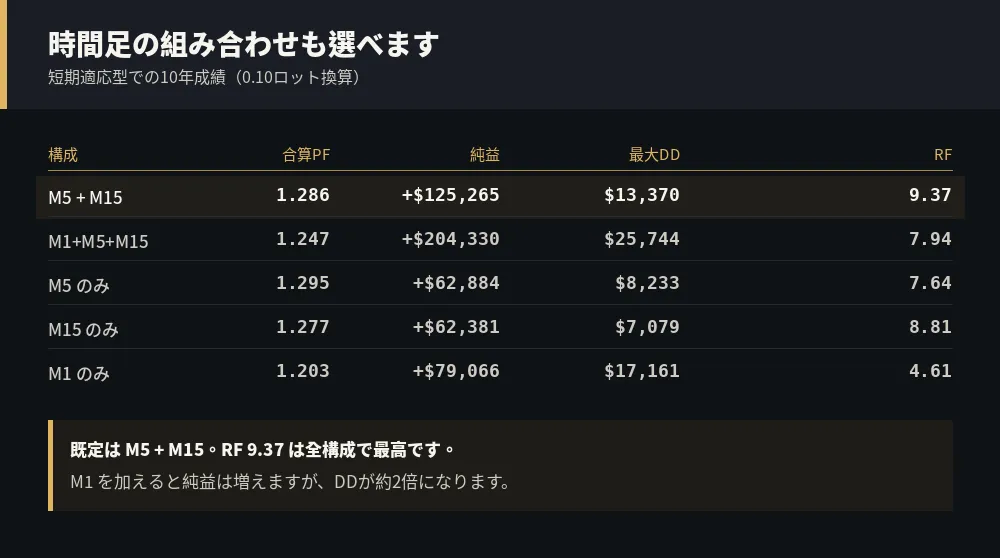Click the note 既定は M5 + M15 callout
Viewport: 1000px width, 558px height.
(x=501, y=466)
